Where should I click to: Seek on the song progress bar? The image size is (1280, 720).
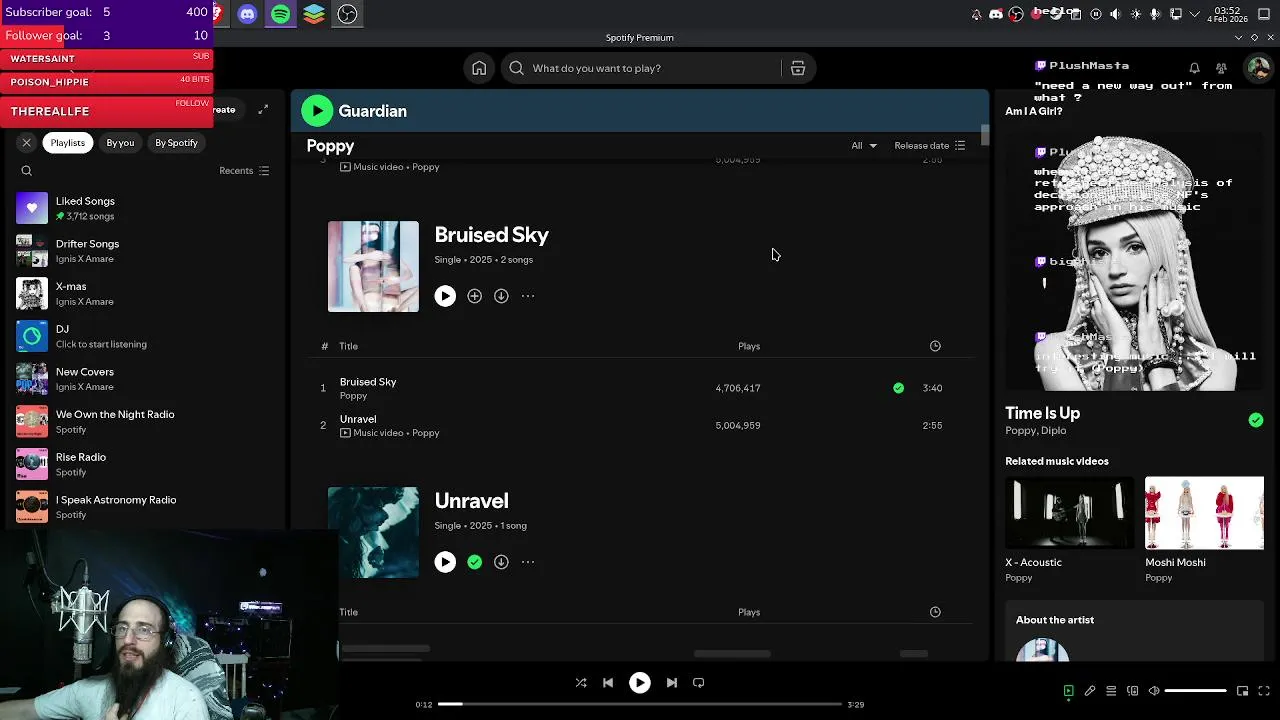tap(640, 704)
